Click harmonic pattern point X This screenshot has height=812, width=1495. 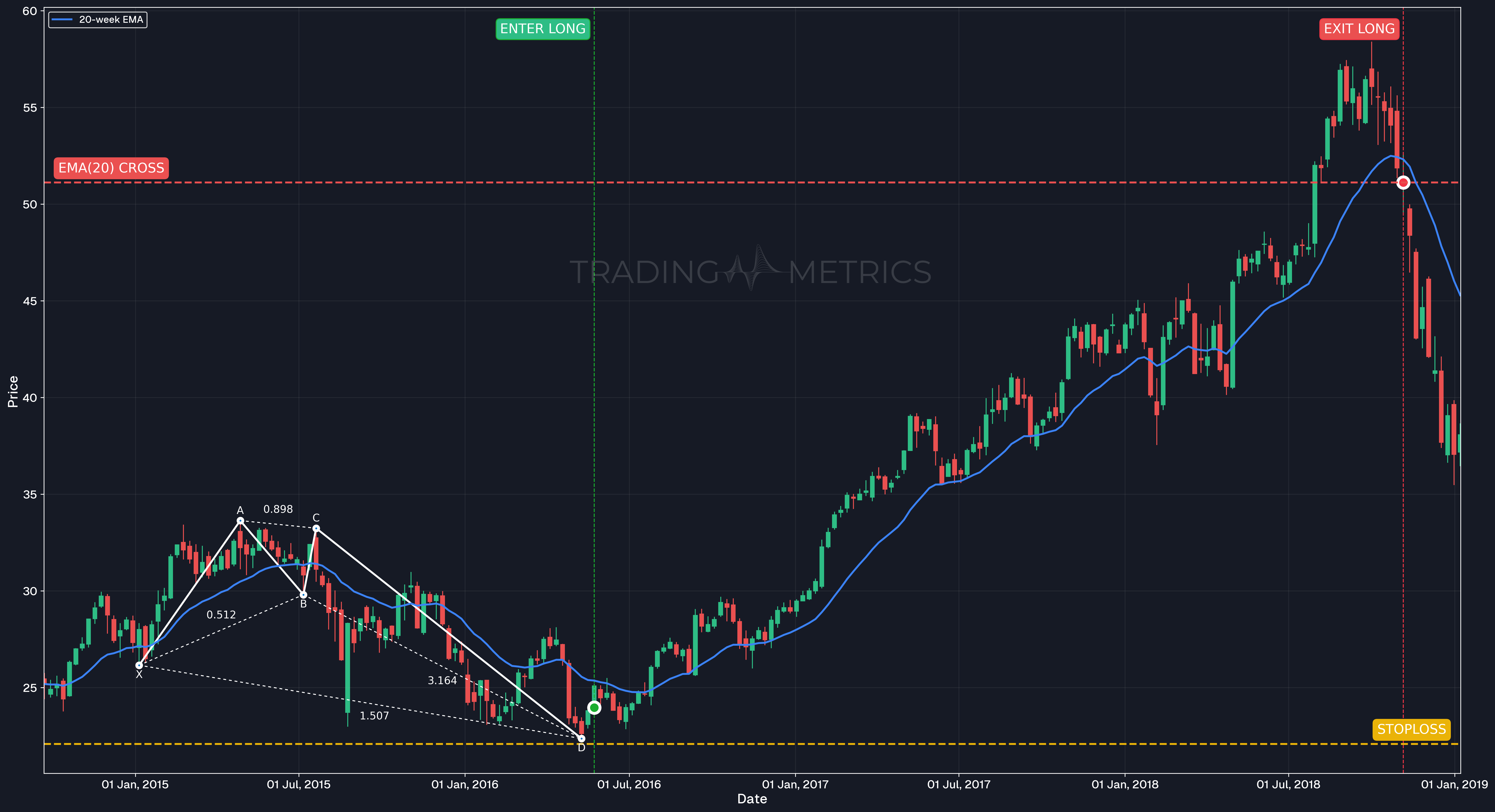coord(139,665)
